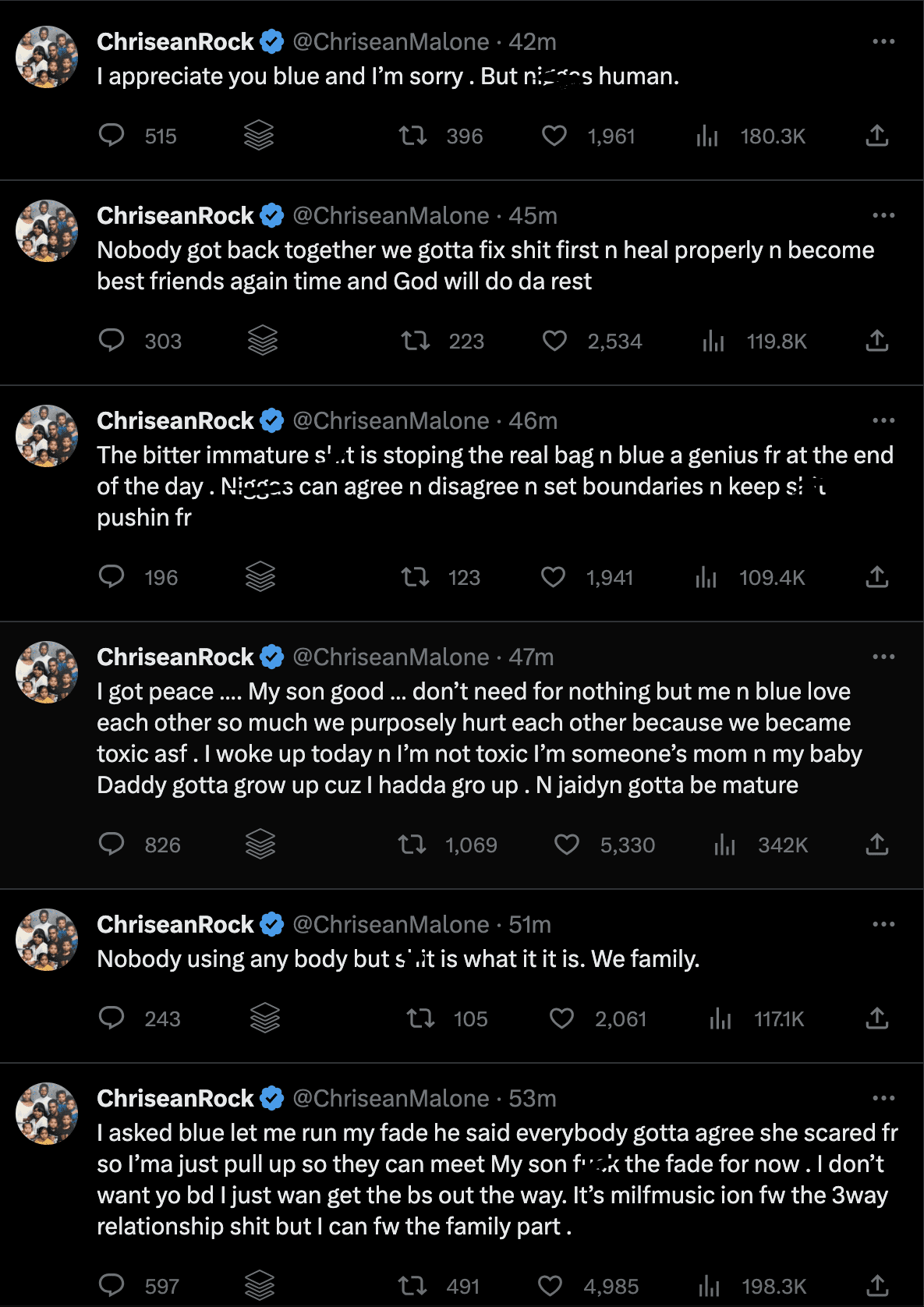Share the 46m tweet via upload icon
Viewport: 924px width, 1307px height.
click(877, 577)
